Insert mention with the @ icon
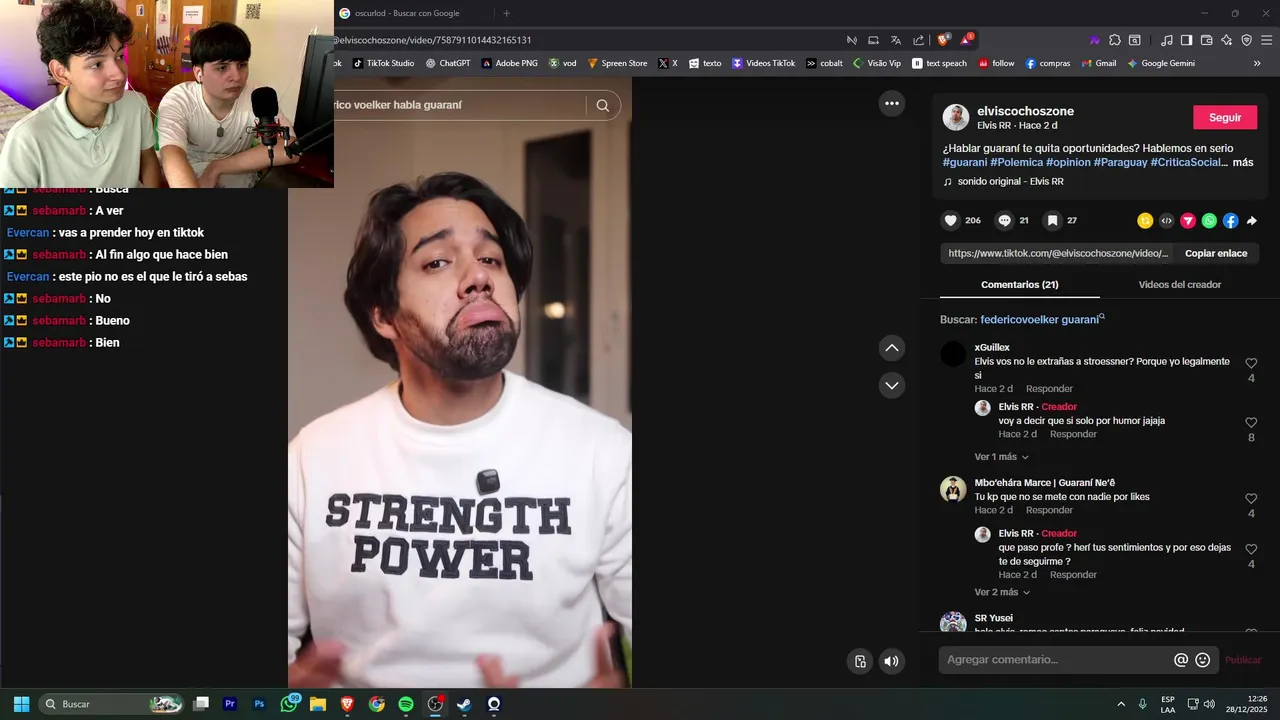The width and height of the screenshot is (1280, 720). click(x=1181, y=660)
